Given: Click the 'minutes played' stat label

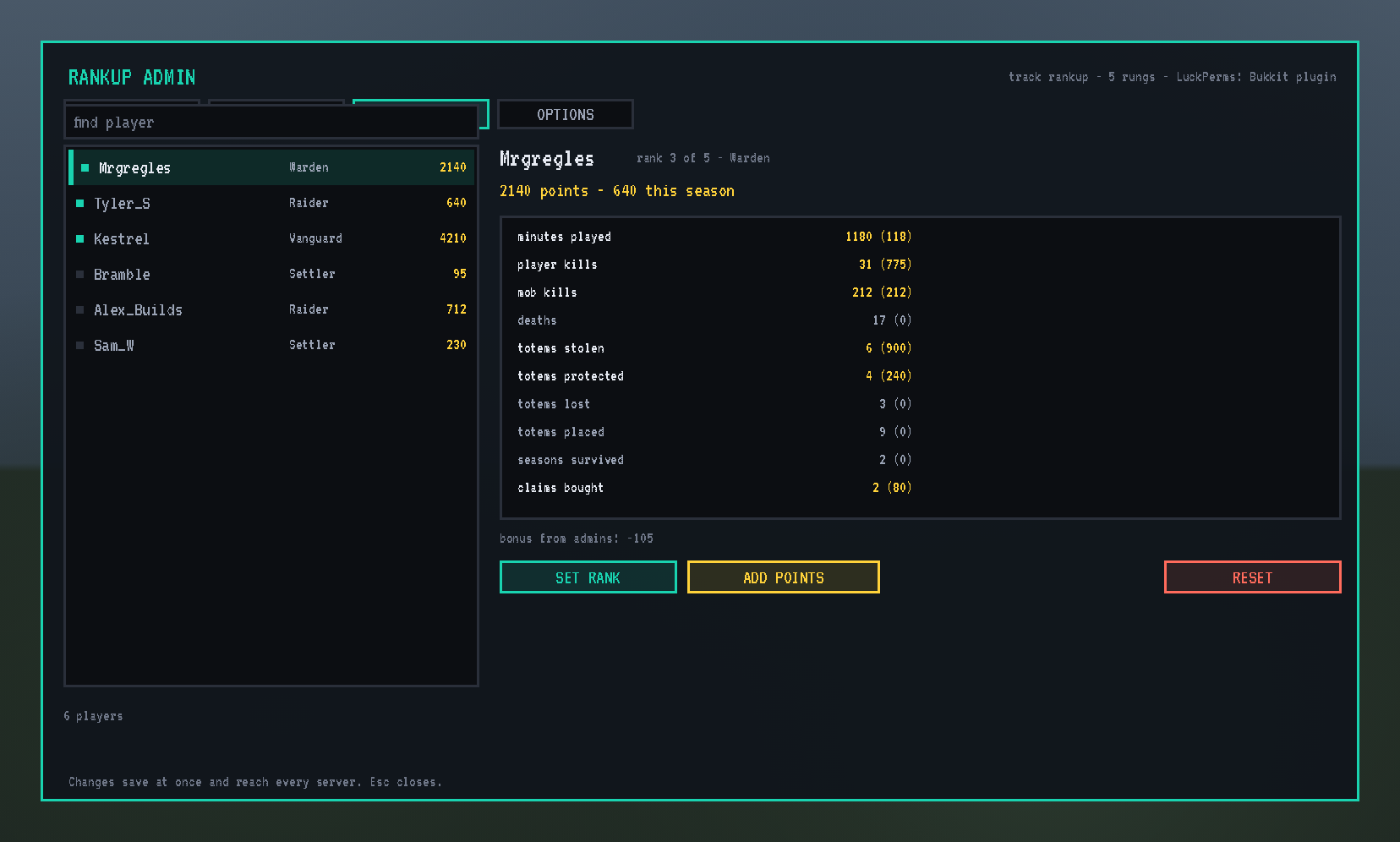Looking at the screenshot, I should pyautogui.click(x=564, y=237).
